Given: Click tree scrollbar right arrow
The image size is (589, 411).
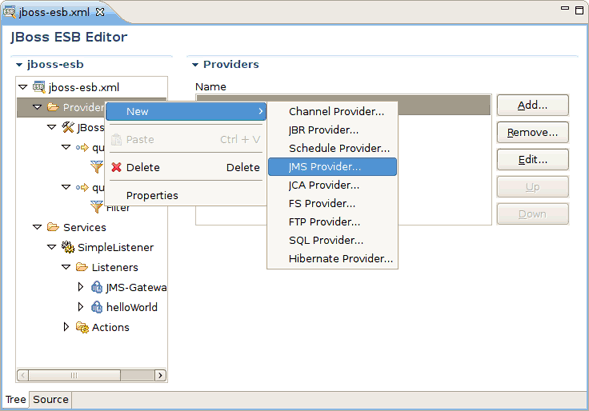Looking at the screenshot, I should (x=160, y=375).
